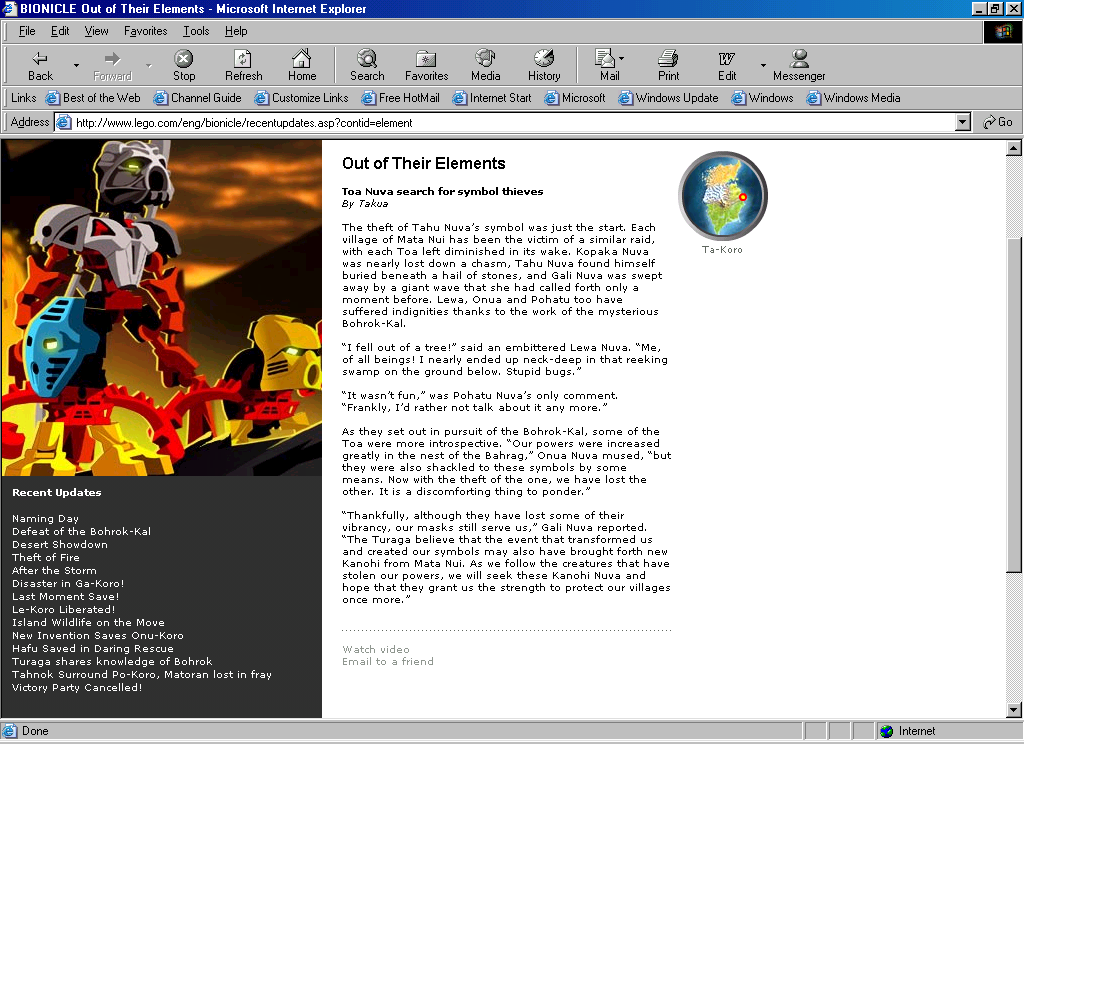
Task: Open the View menu
Action: [96, 31]
